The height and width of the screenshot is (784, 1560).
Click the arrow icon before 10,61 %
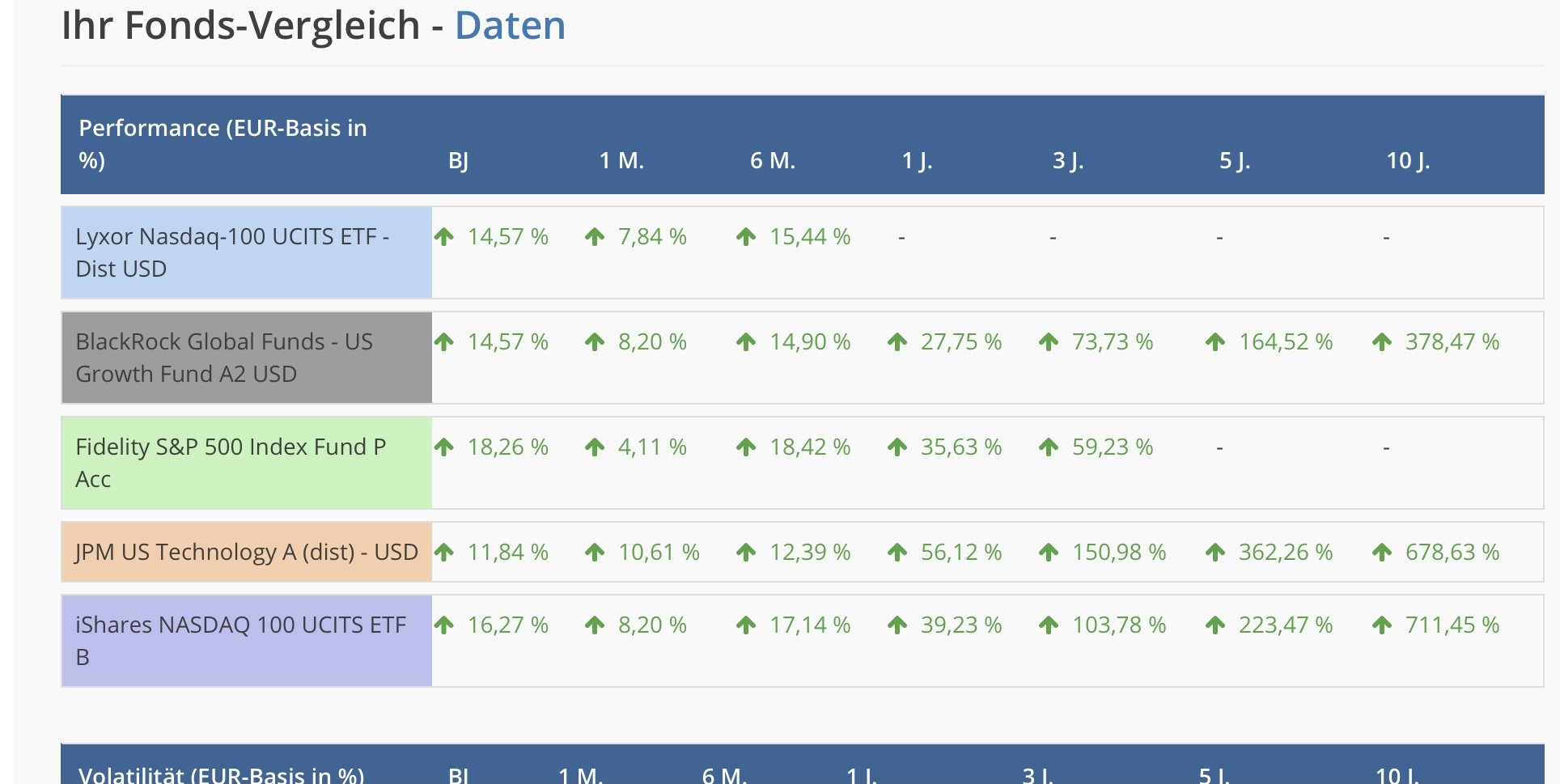(595, 553)
